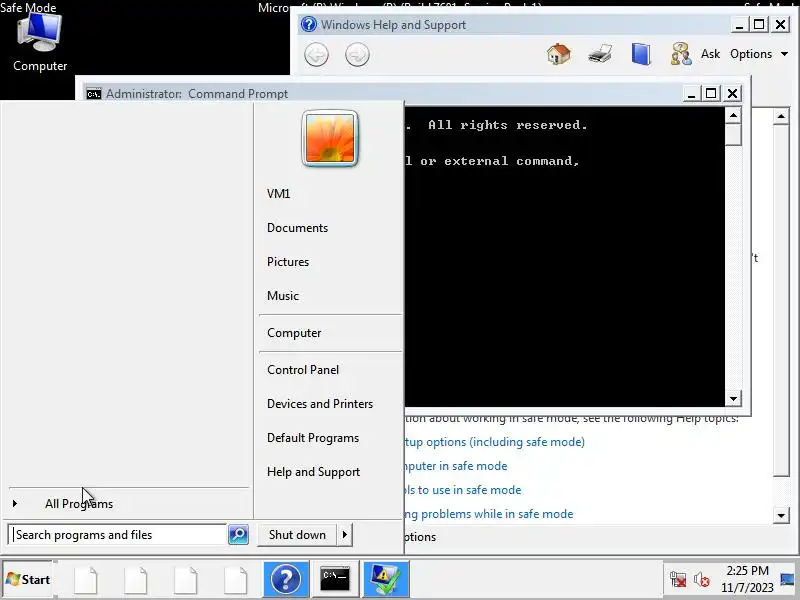The width and height of the screenshot is (800, 600).
Task: Click the Ask icon with people
Action: [681, 54]
